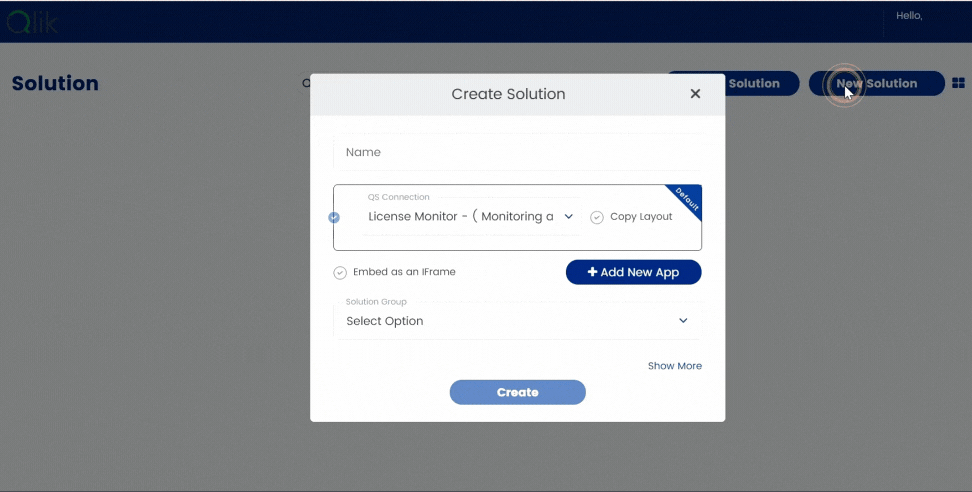
Task: Switch to grid view using the tiles icon
Action: [958, 83]
